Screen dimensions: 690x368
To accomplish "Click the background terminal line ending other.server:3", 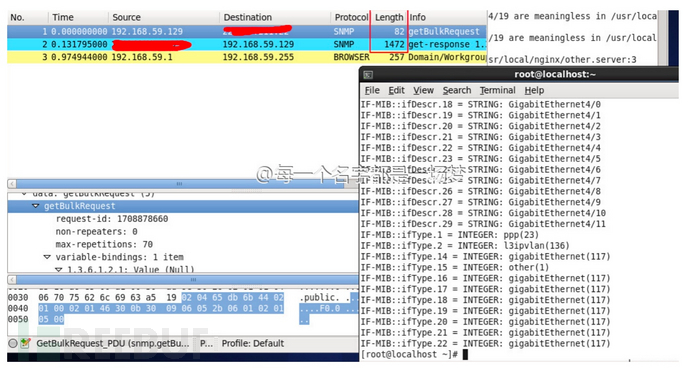I will [x=562, y=60].
